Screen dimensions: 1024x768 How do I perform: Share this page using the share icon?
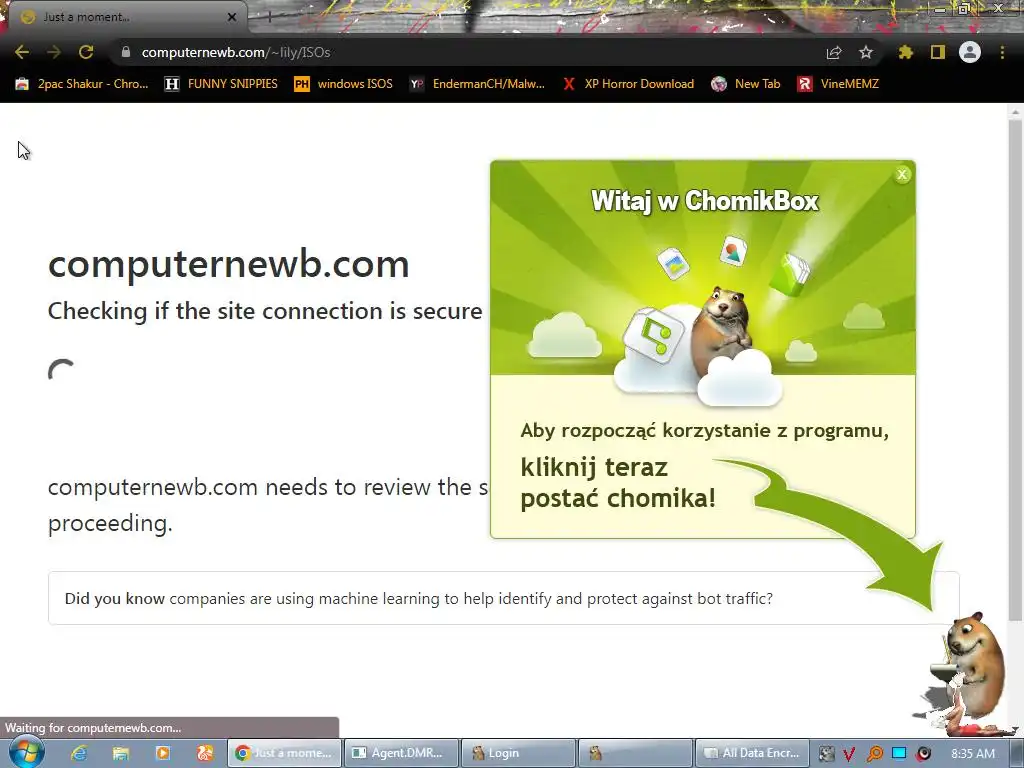(x=834, y=52)
